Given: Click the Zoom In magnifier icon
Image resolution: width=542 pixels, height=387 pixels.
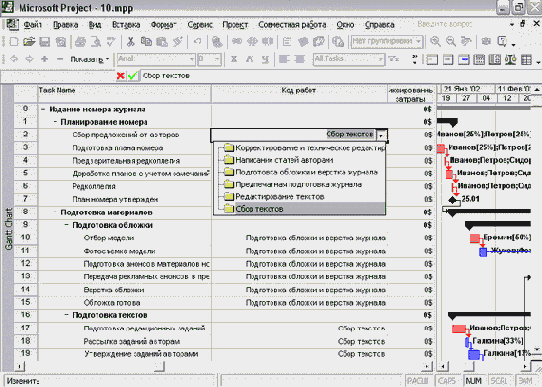Looking at the screenshot, I should click(x=436, y=41).
